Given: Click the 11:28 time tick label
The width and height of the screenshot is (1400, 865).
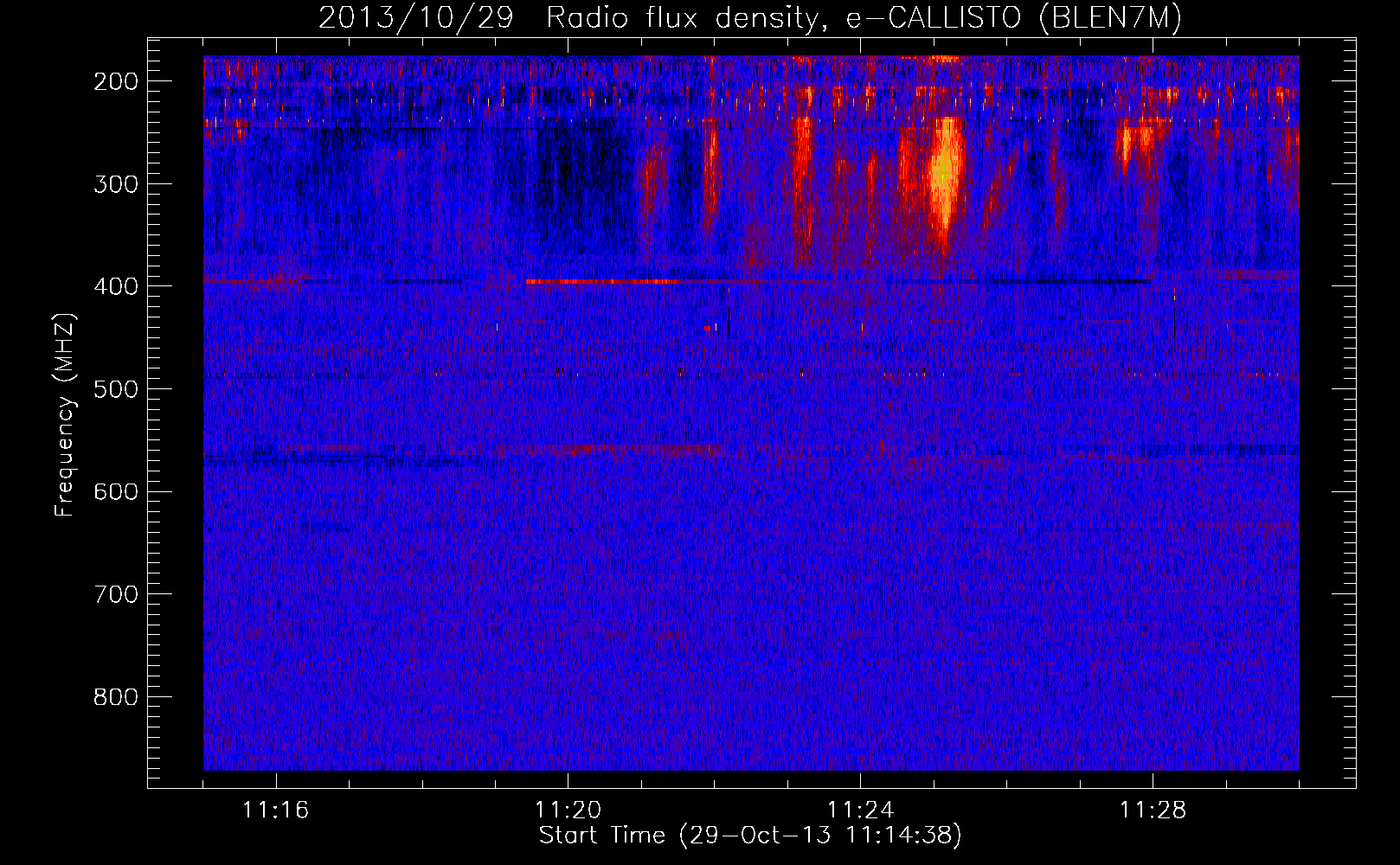Looking at the screenshot, I should (x=1153, y=810).
